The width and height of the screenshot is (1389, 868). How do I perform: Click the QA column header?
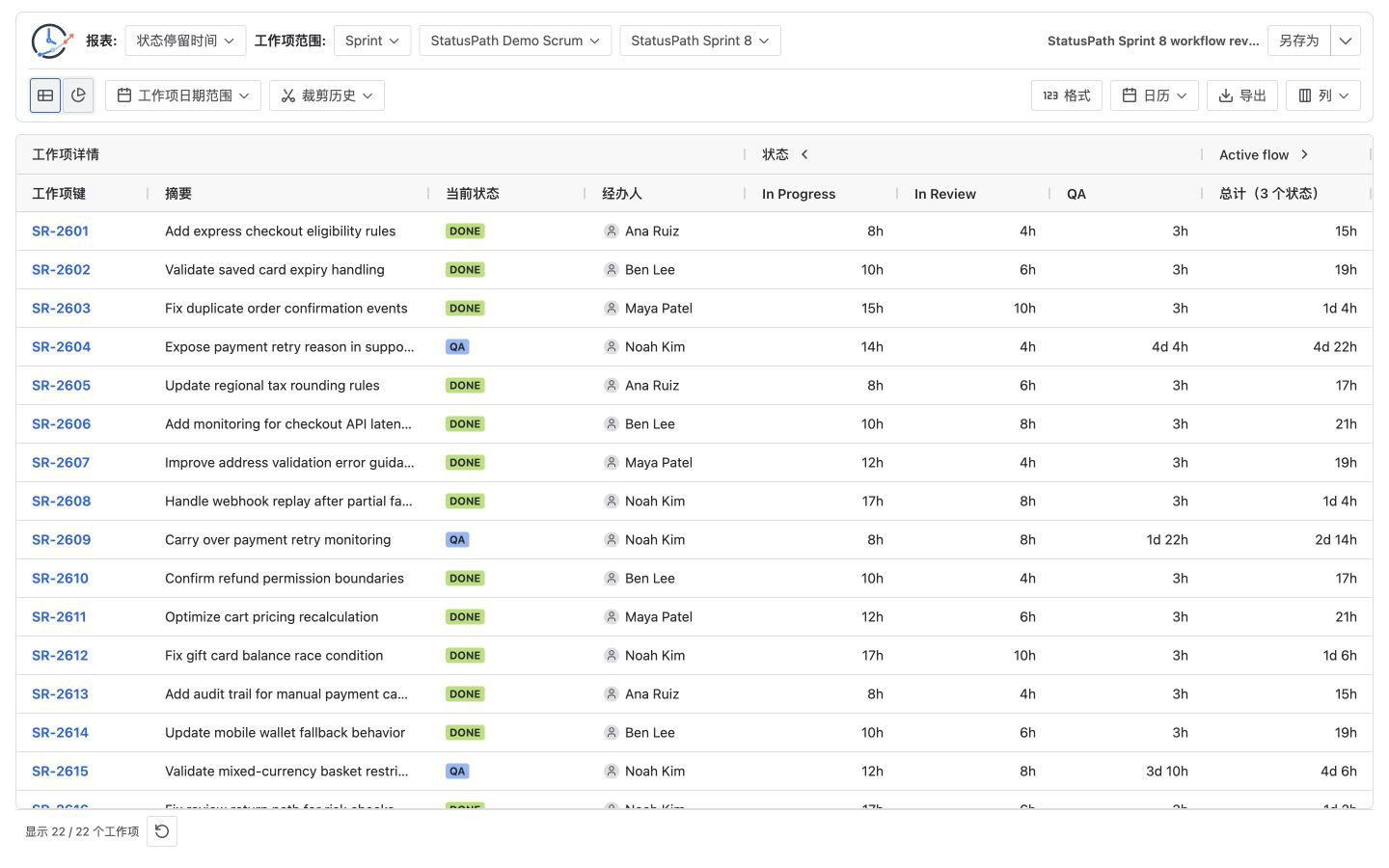tap(1076, 194)
